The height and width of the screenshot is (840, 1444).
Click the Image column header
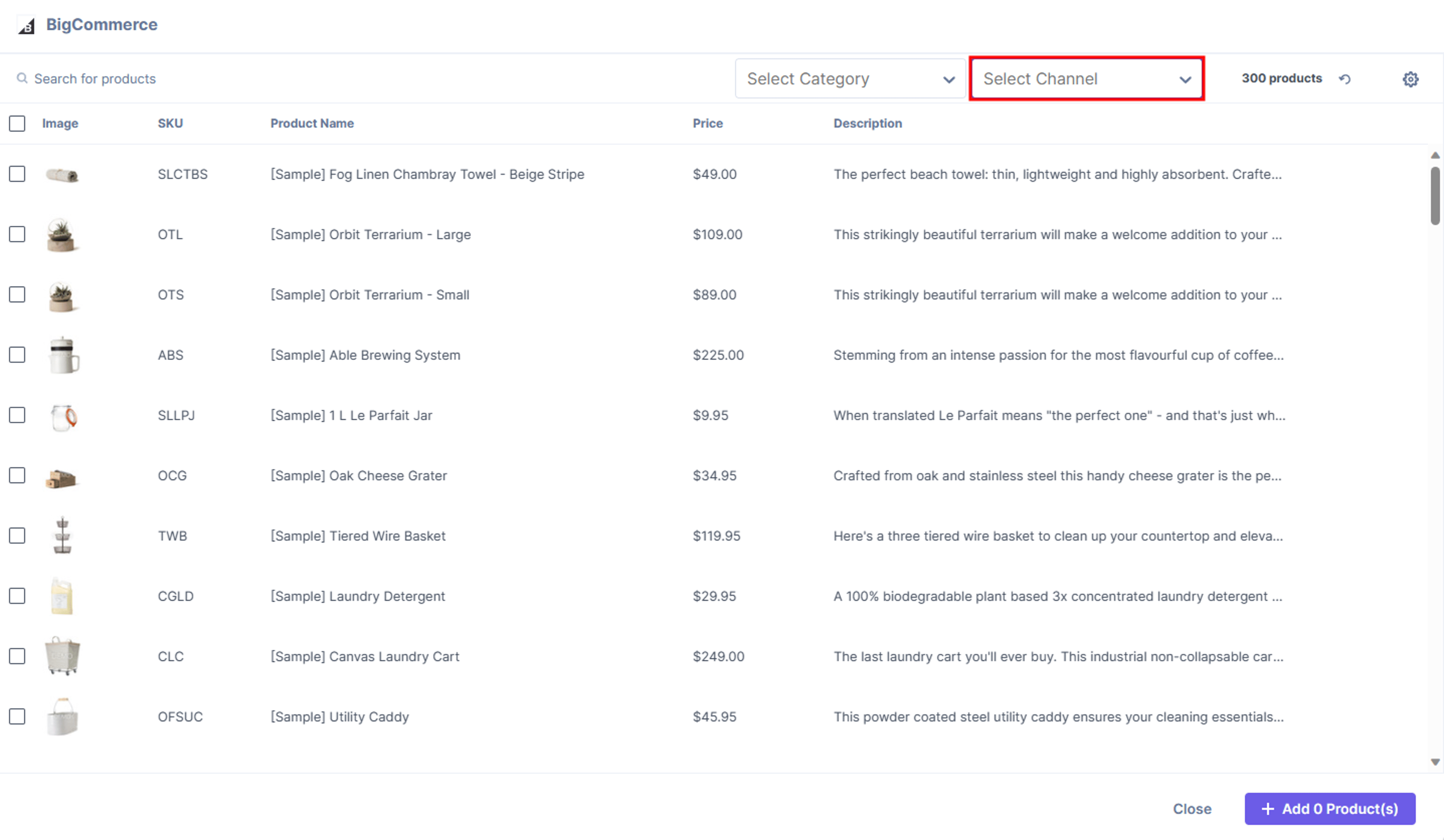(x=60, y=123)
